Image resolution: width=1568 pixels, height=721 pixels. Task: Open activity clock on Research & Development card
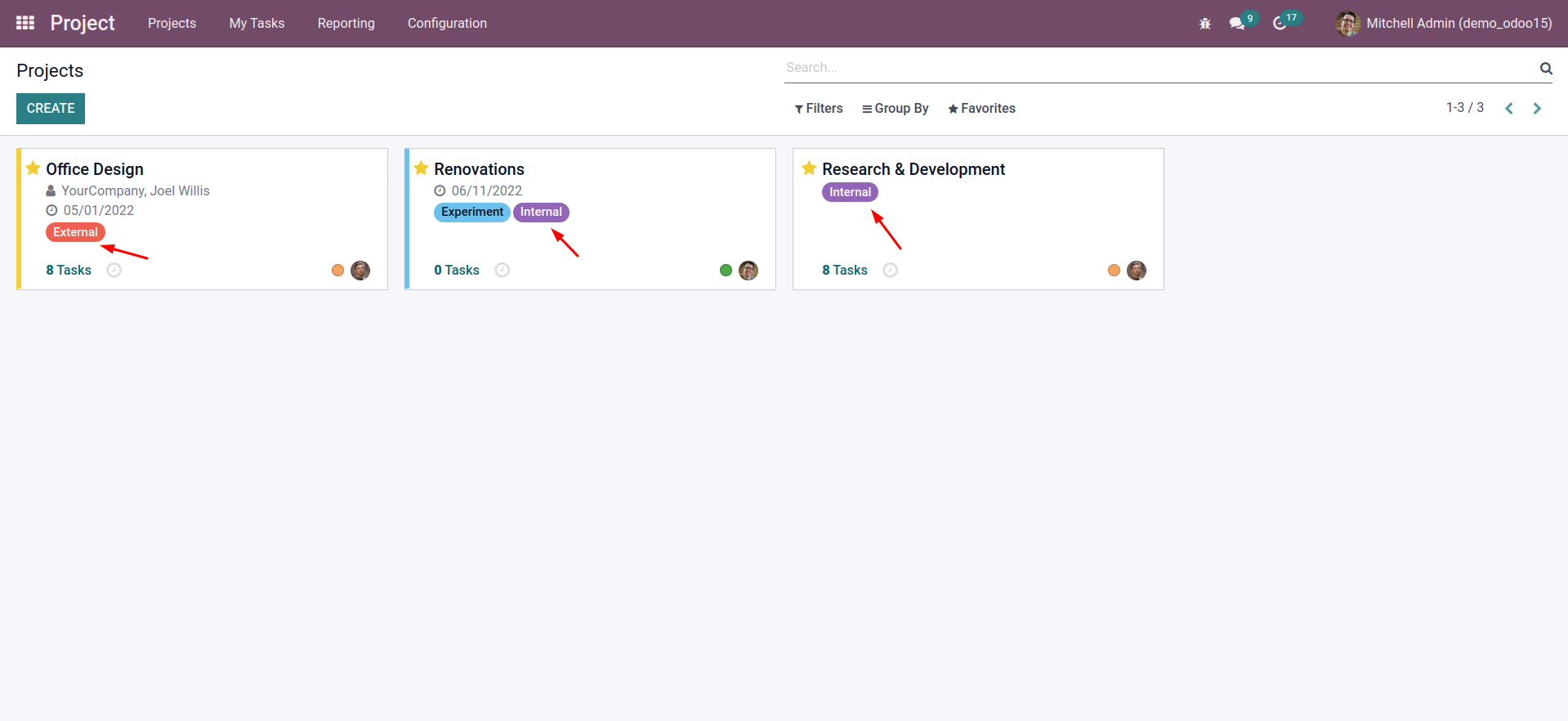(x=891, y=270)
